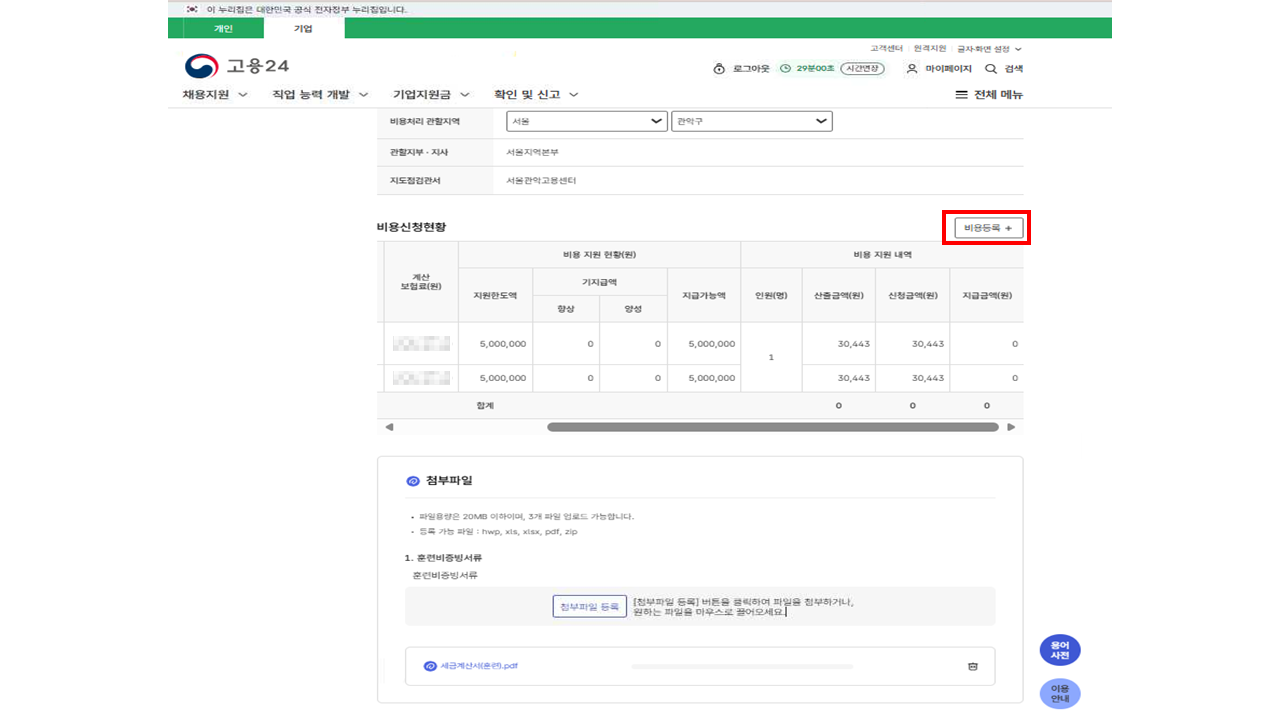Click the 첨부파일 등록 button
The height and width of the screenshot is (720, 1280).
pos(589,607)
